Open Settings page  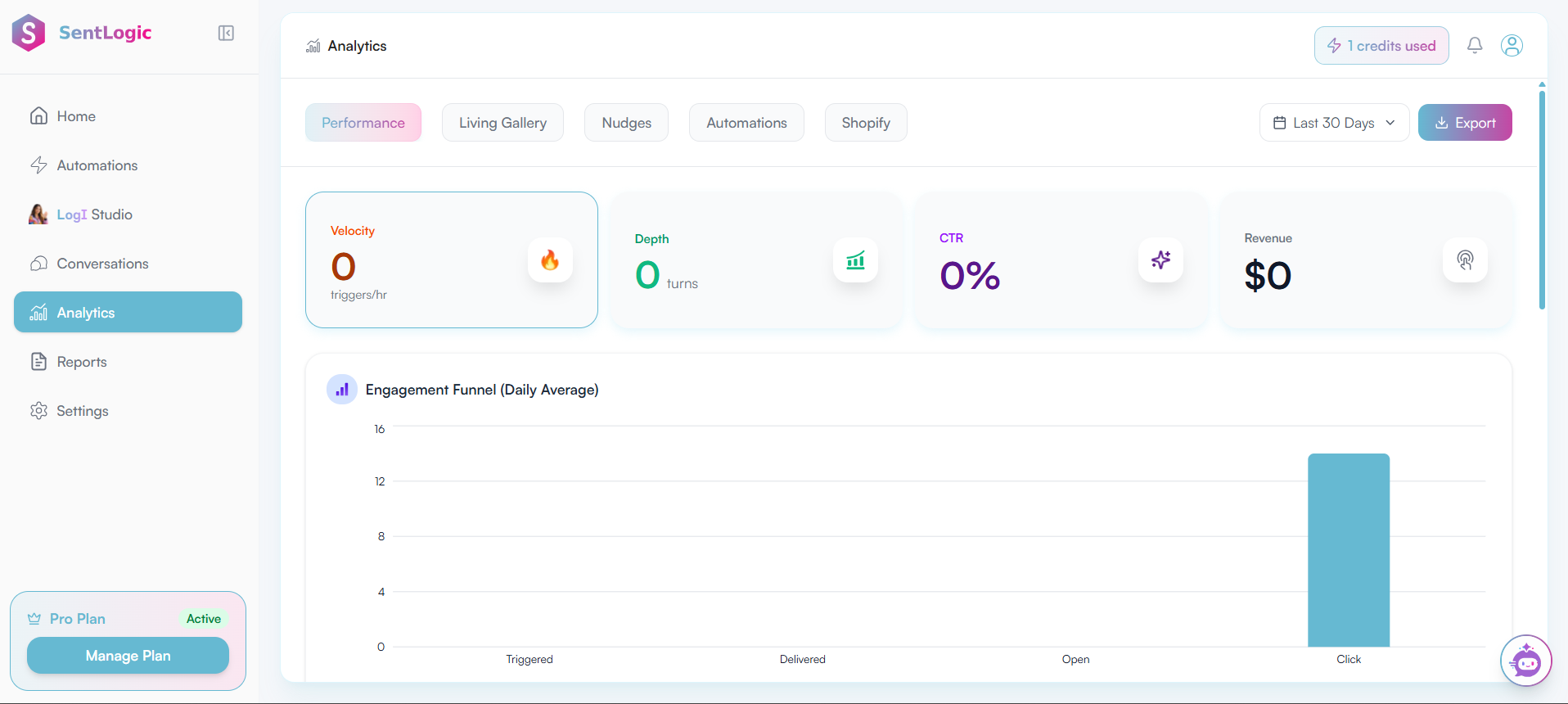pos(128,411)
